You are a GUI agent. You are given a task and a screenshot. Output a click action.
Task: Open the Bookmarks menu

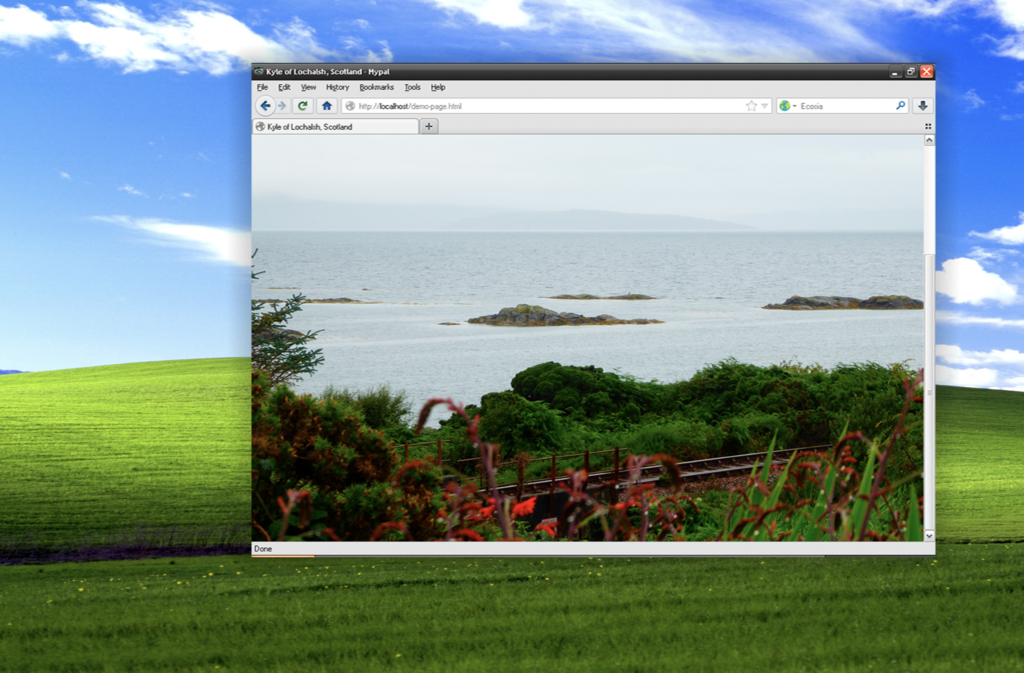pyautogui.click(x=377, y=87)
